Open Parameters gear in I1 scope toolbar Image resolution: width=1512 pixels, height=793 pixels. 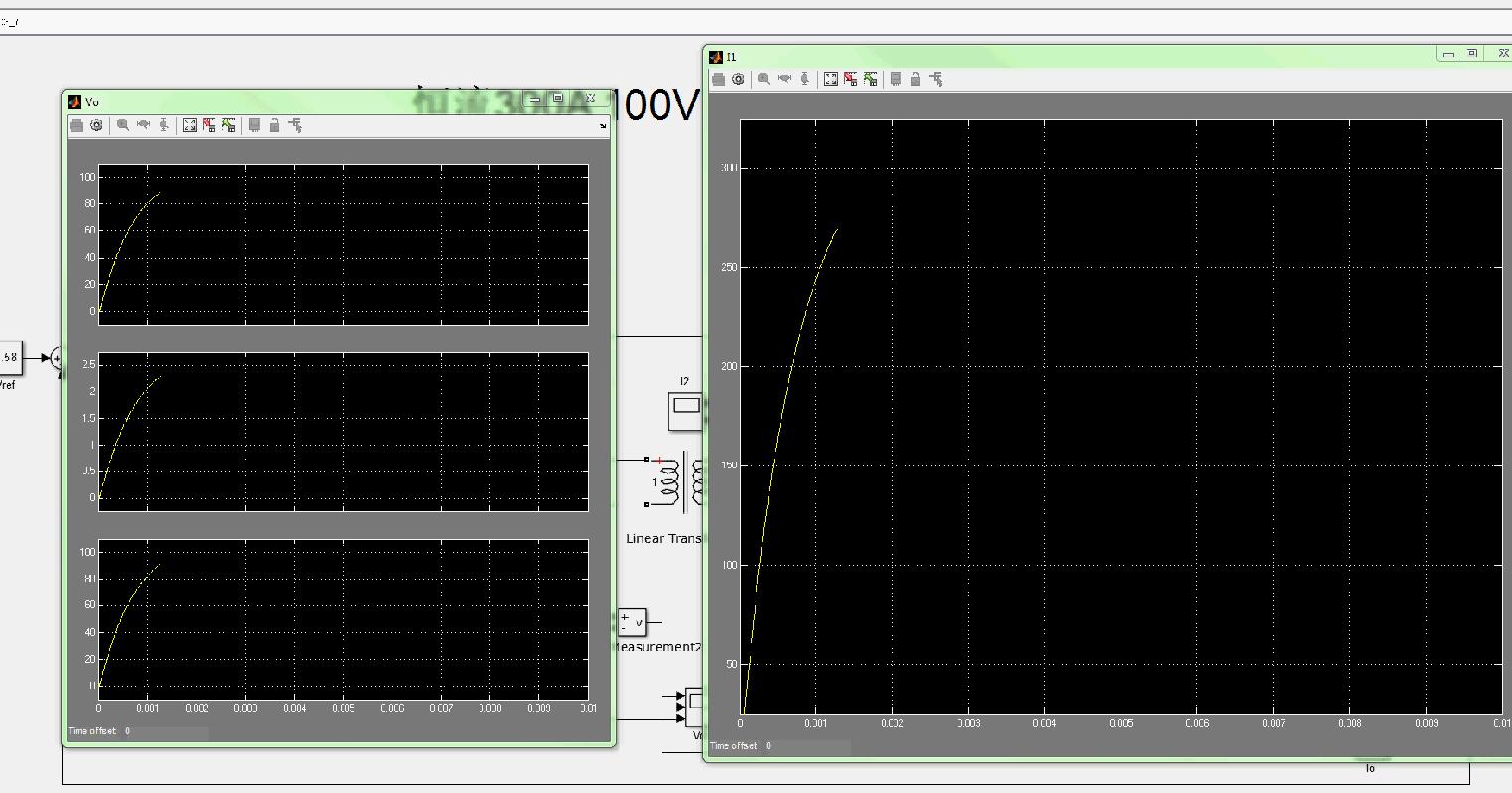738,79
